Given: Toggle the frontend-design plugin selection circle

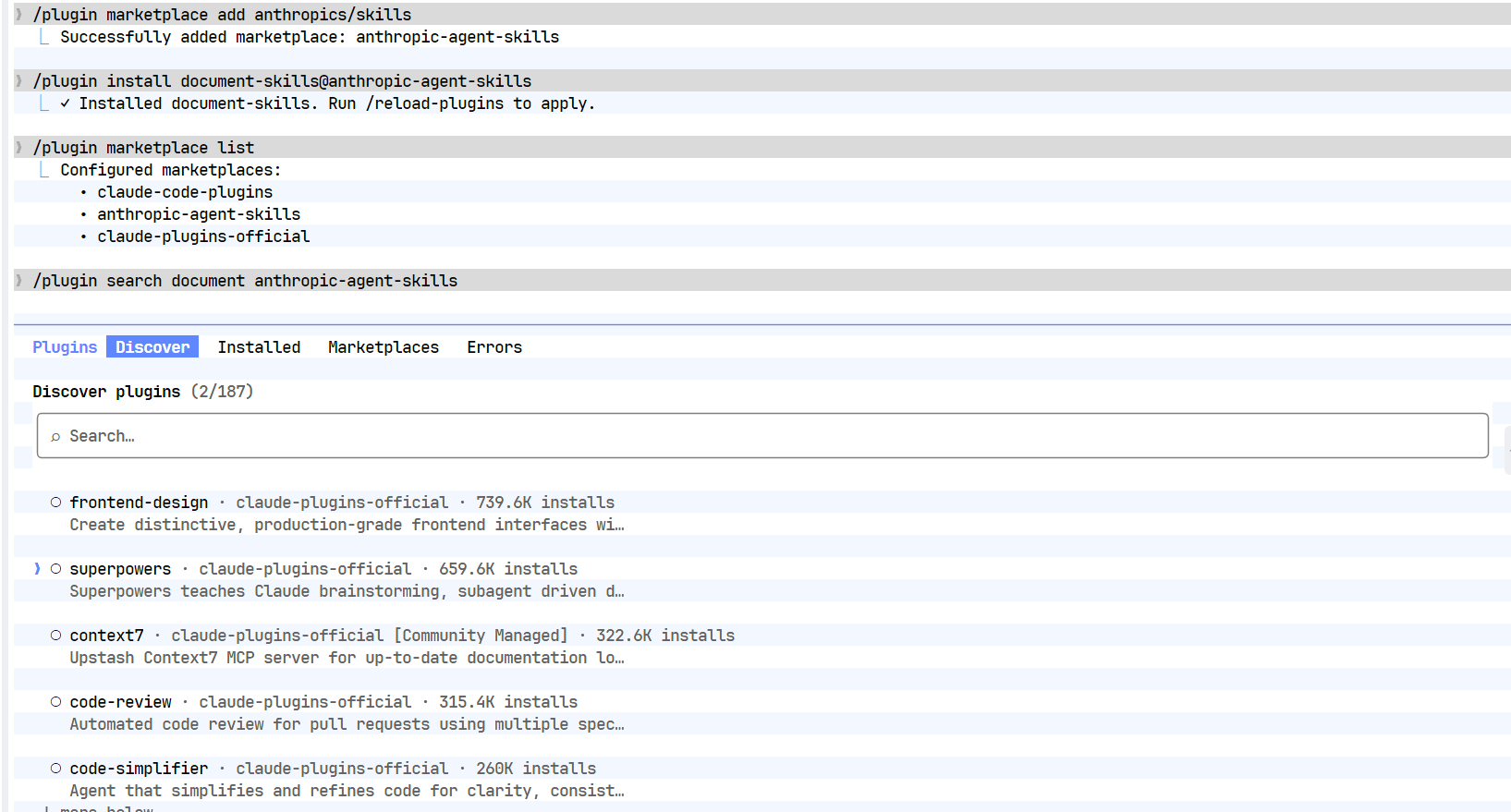Looking at the screenshot, I should coord(55,503).
